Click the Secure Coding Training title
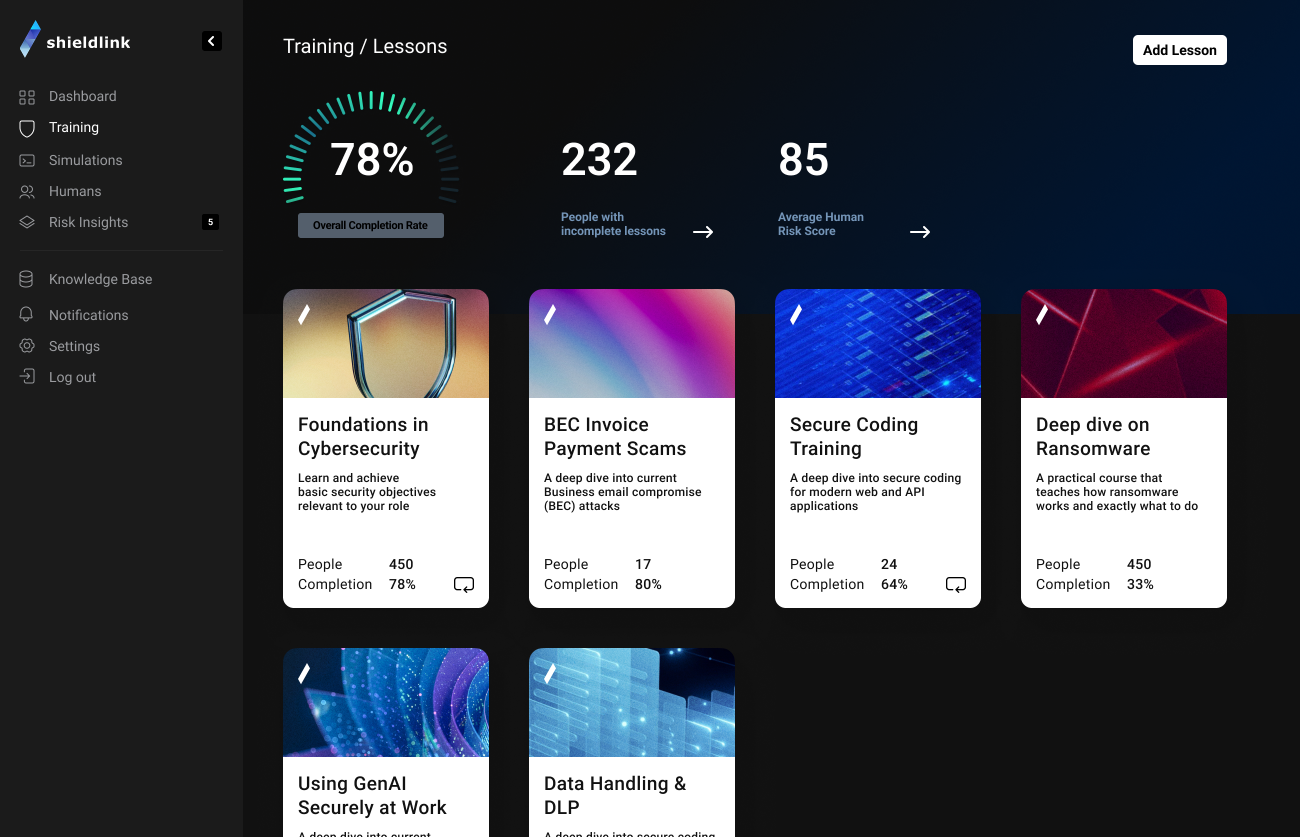This screenshot has width=1300, height=837. (x=854, y=437)
